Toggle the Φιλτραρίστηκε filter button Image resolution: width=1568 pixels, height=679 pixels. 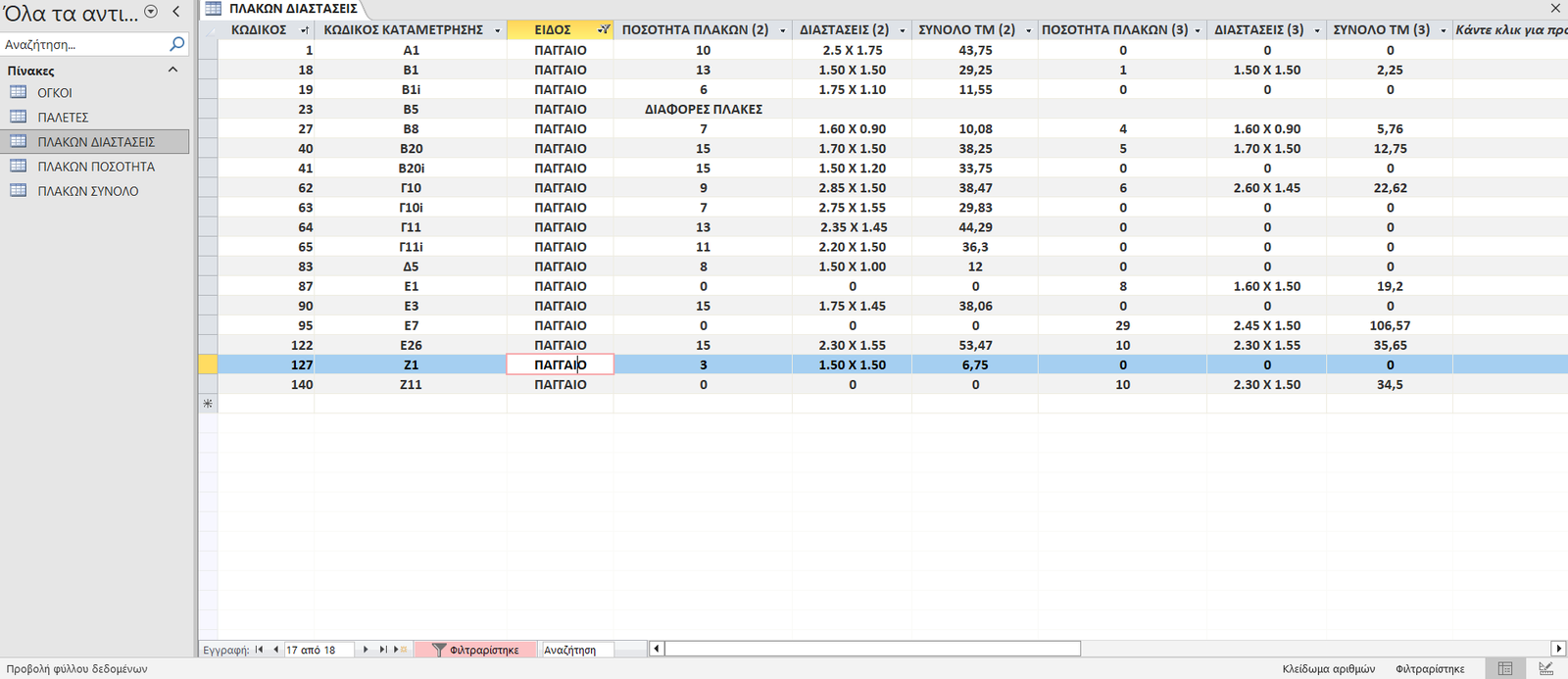click(x=476, y=650)
